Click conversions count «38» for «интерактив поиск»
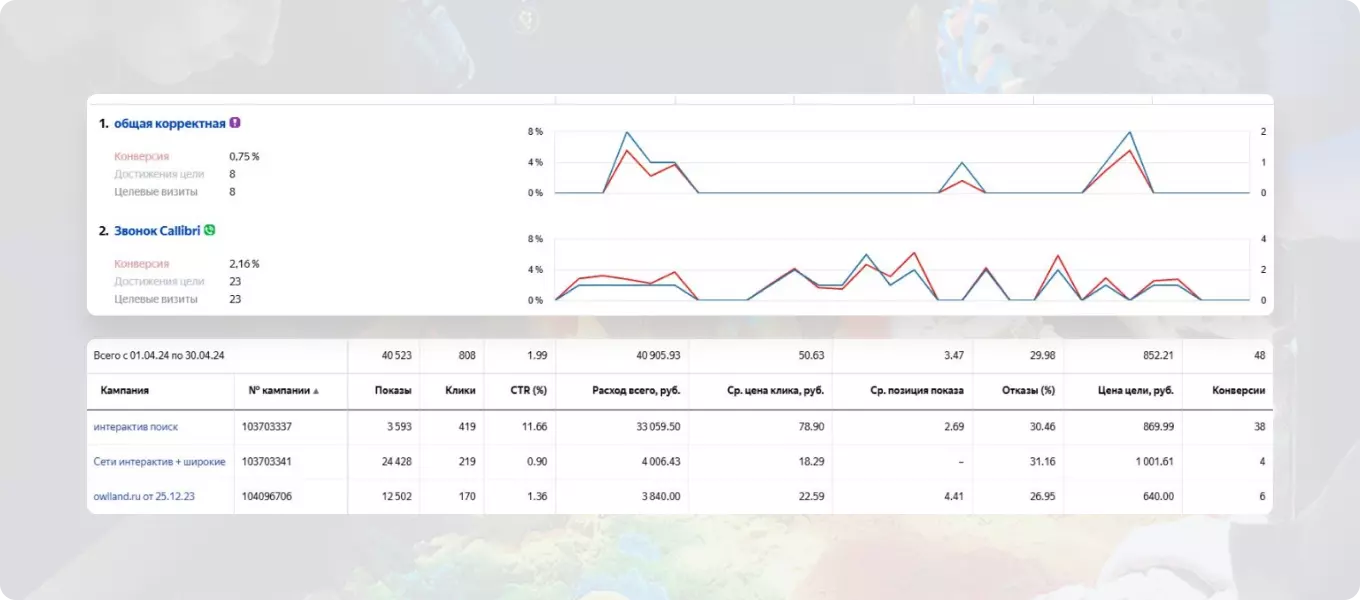 pos(1259,427)
